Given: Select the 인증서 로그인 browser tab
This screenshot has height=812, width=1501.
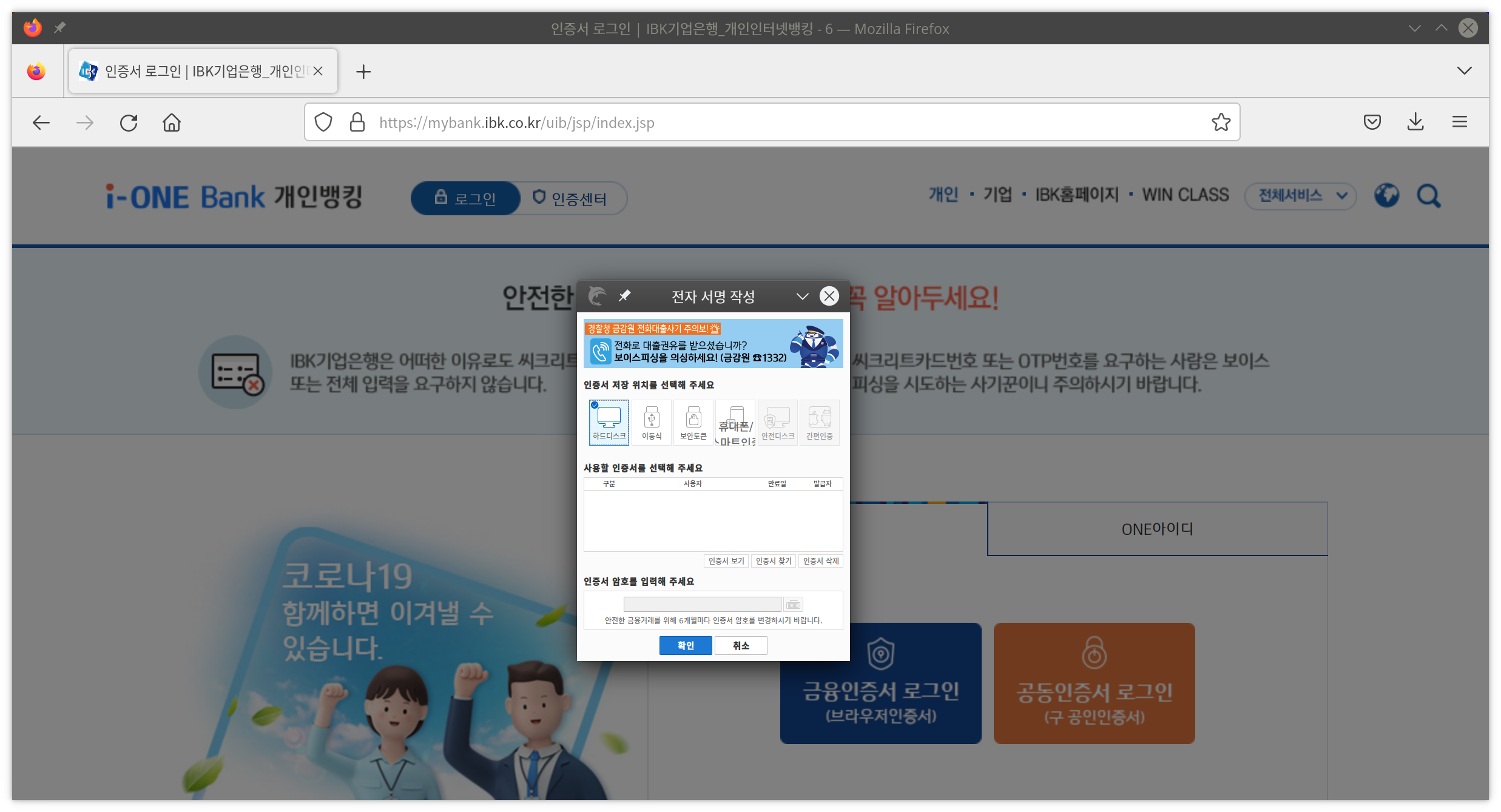Looking at the screenshot, I should click(x=203, y=71).
